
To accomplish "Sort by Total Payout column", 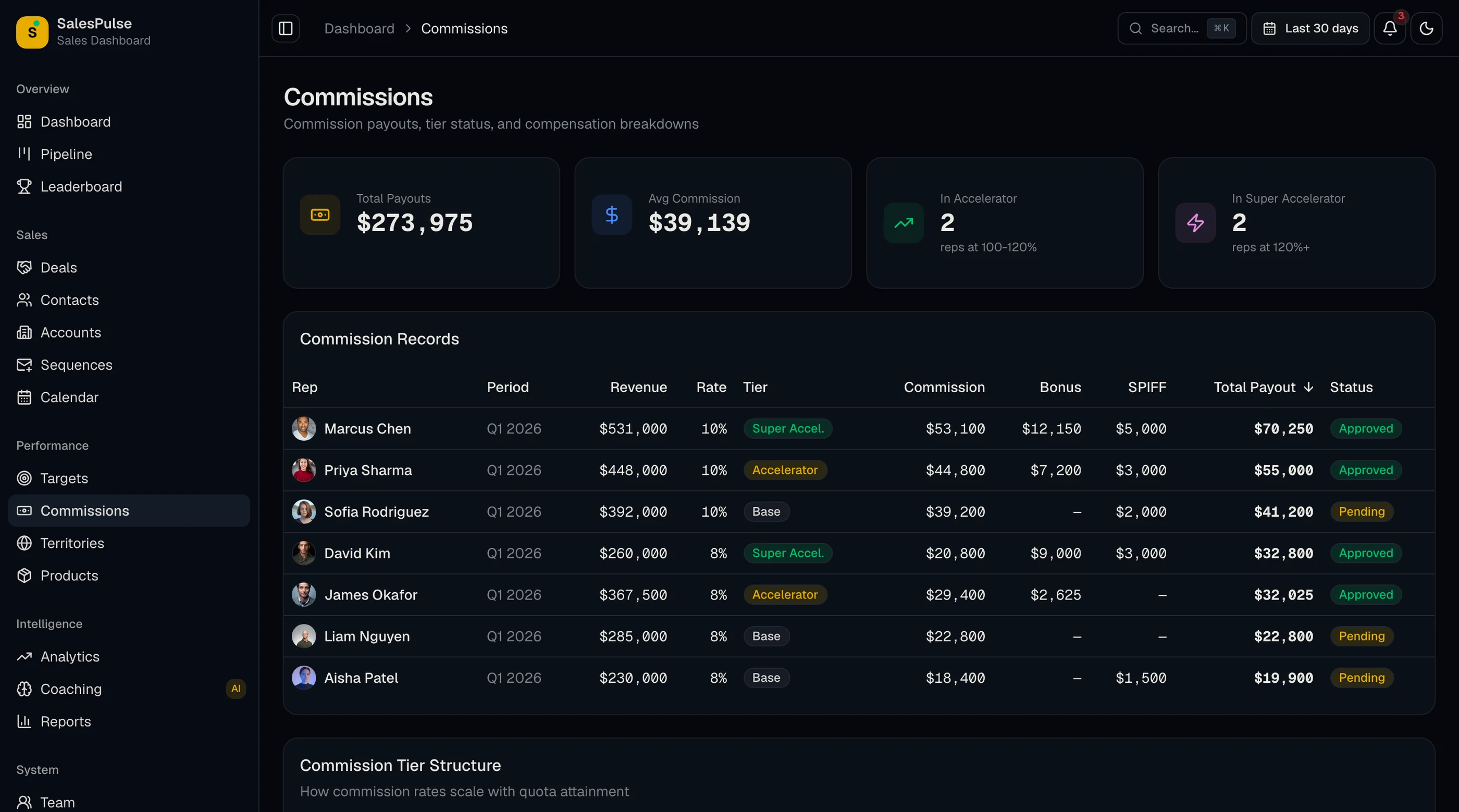I will (x=1263, y=388).
